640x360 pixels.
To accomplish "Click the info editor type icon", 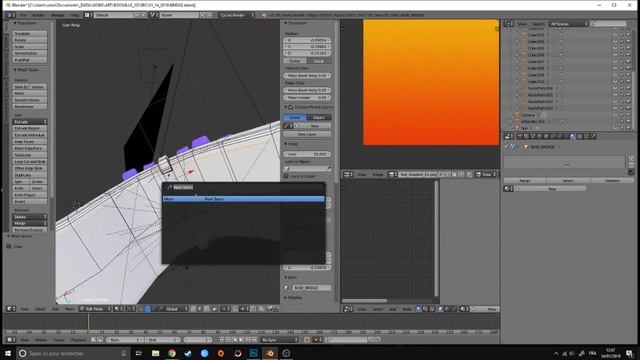I will pos(10,15).
